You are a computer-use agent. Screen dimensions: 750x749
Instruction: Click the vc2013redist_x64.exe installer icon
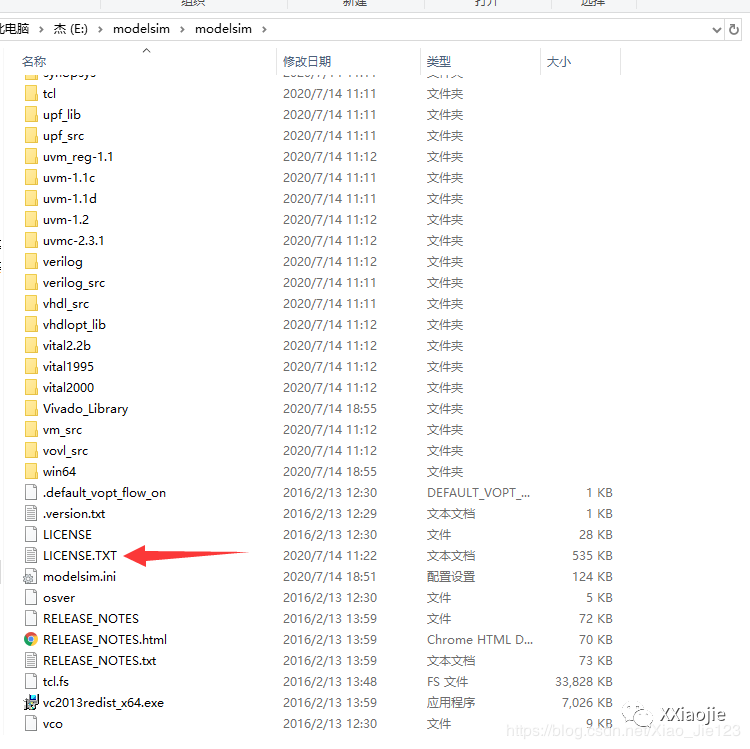click(31, 703)
